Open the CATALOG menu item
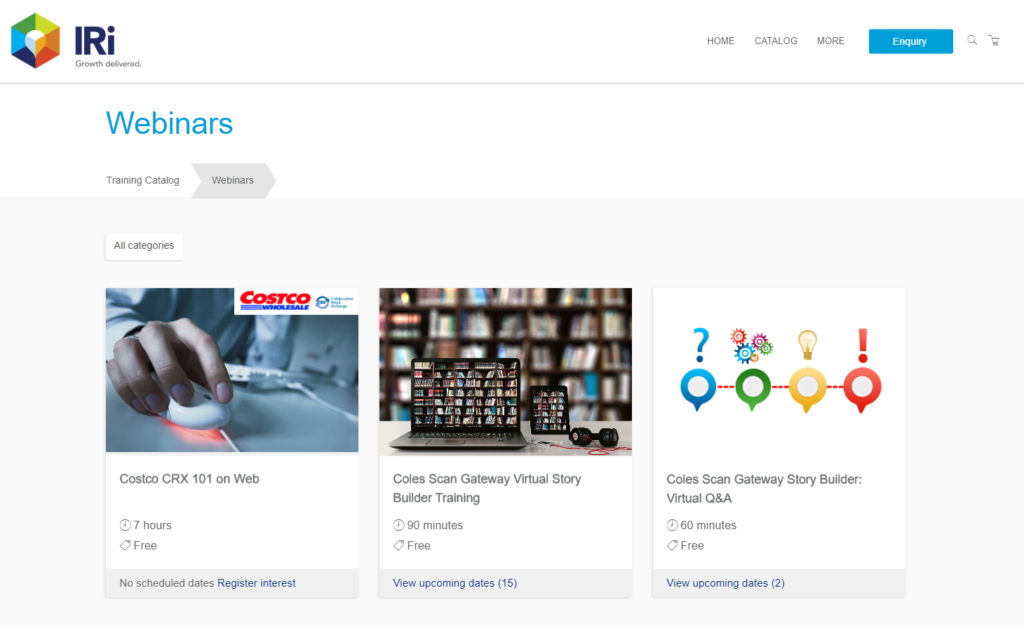The height and width of the screenshot is (628, 1024). 776,40
